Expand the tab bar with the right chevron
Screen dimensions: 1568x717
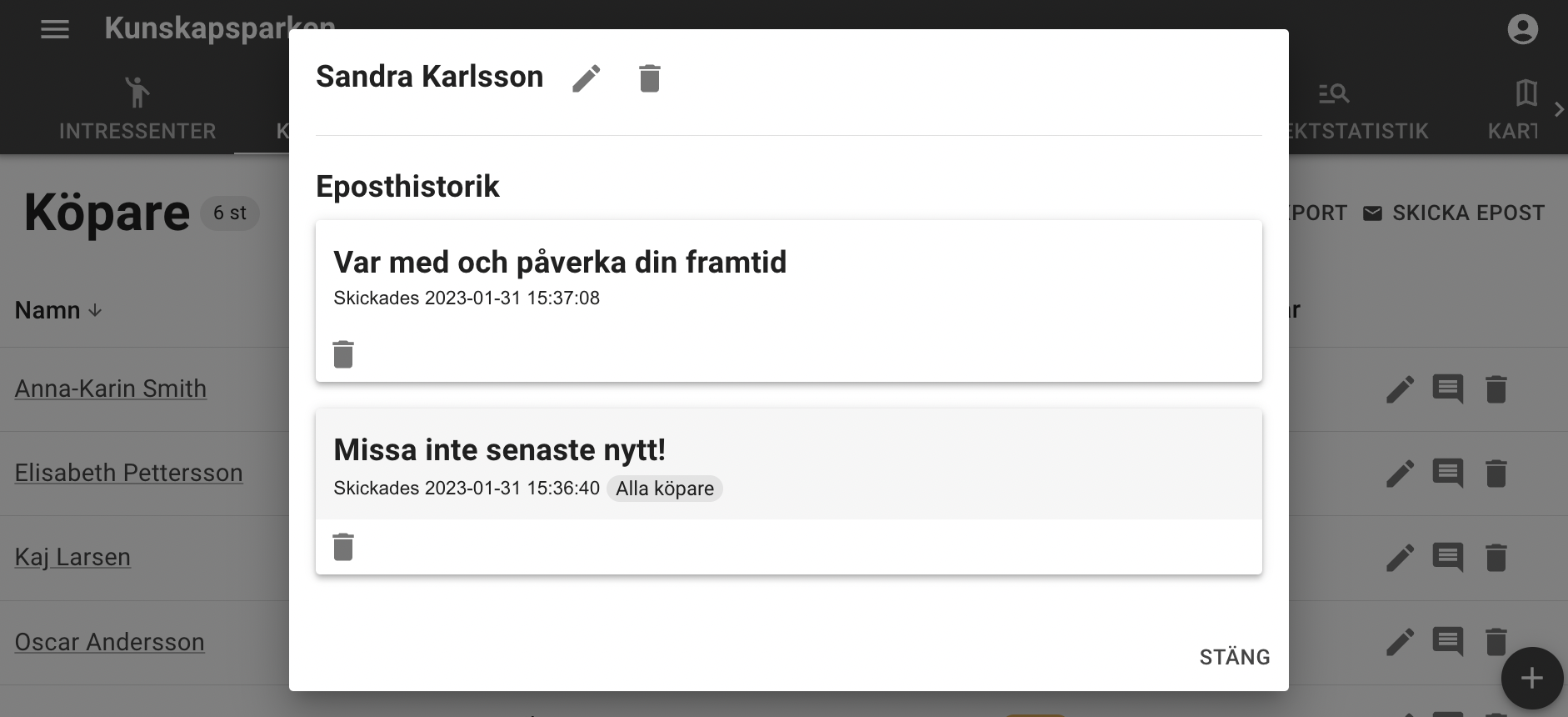1558,108
